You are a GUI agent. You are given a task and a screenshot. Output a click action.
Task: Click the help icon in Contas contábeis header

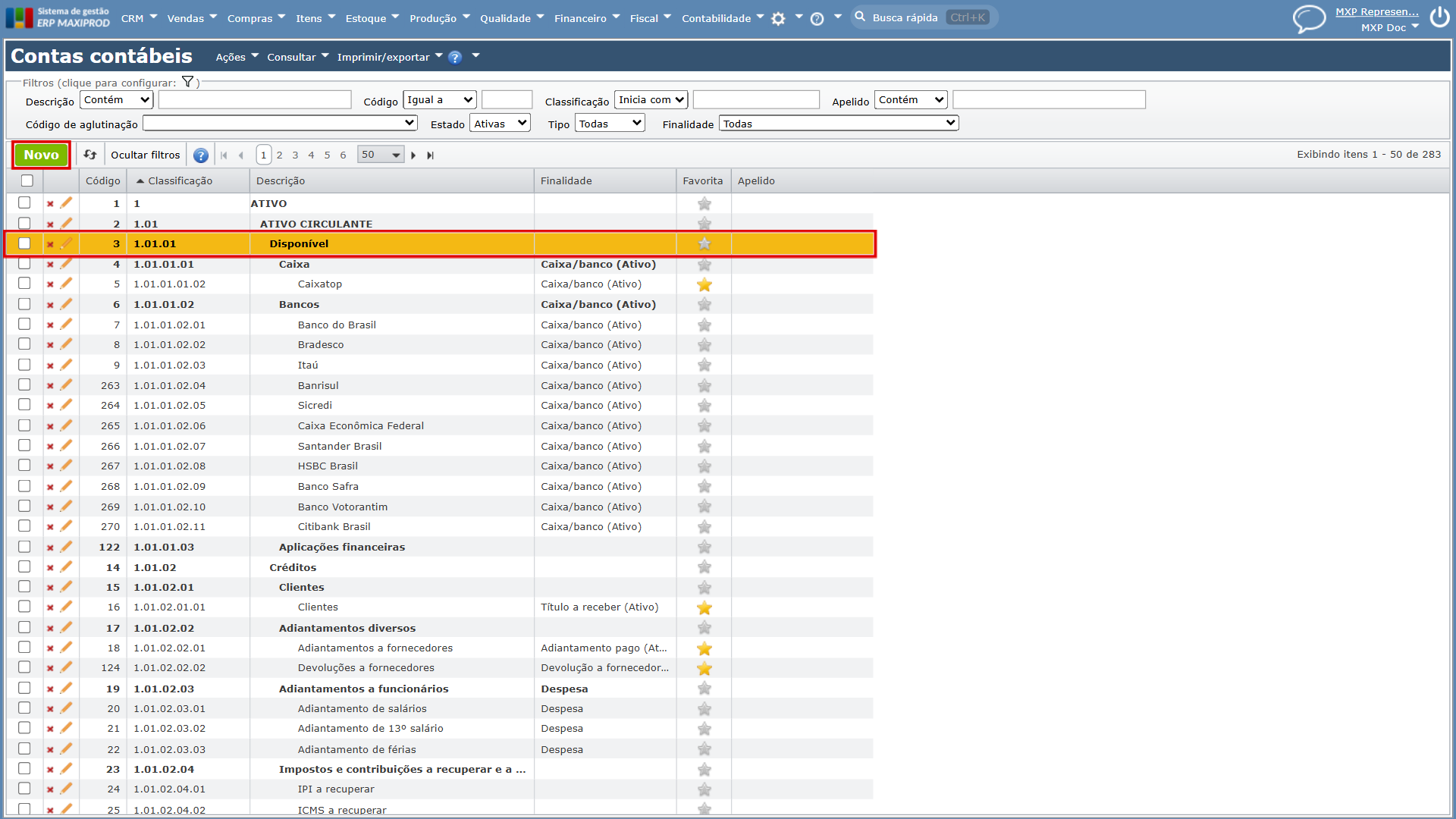pyautogui.click(x=454, y=58)
